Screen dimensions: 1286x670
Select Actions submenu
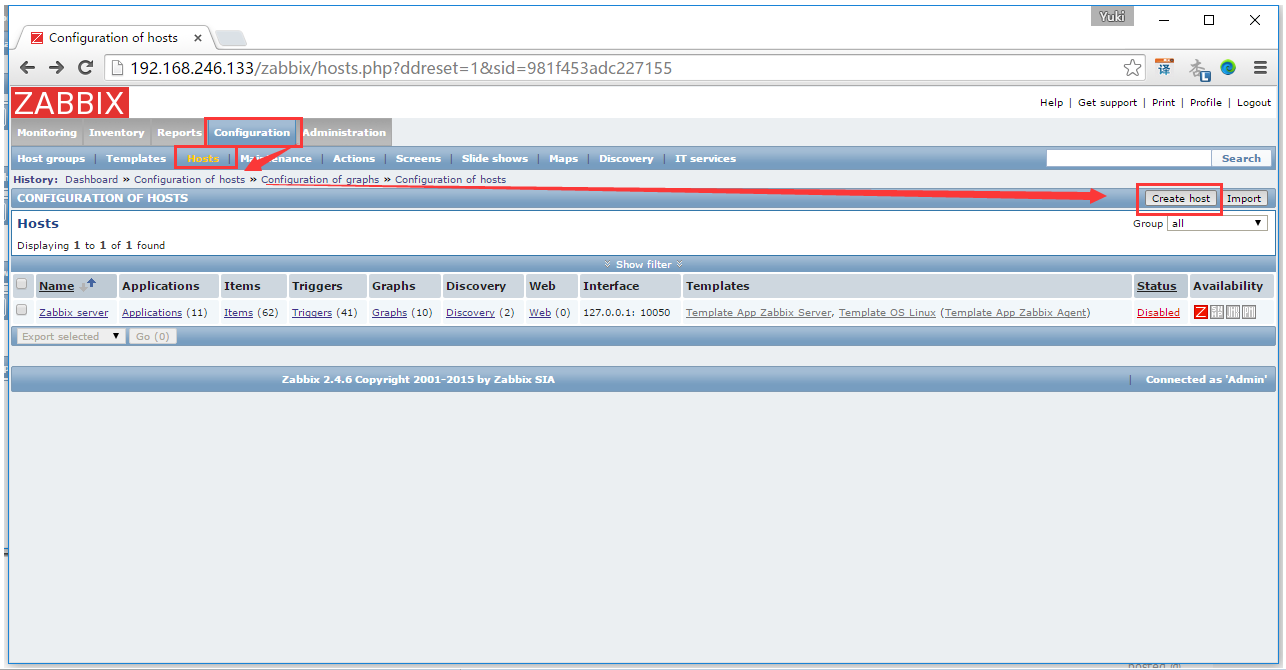(354, 159)
